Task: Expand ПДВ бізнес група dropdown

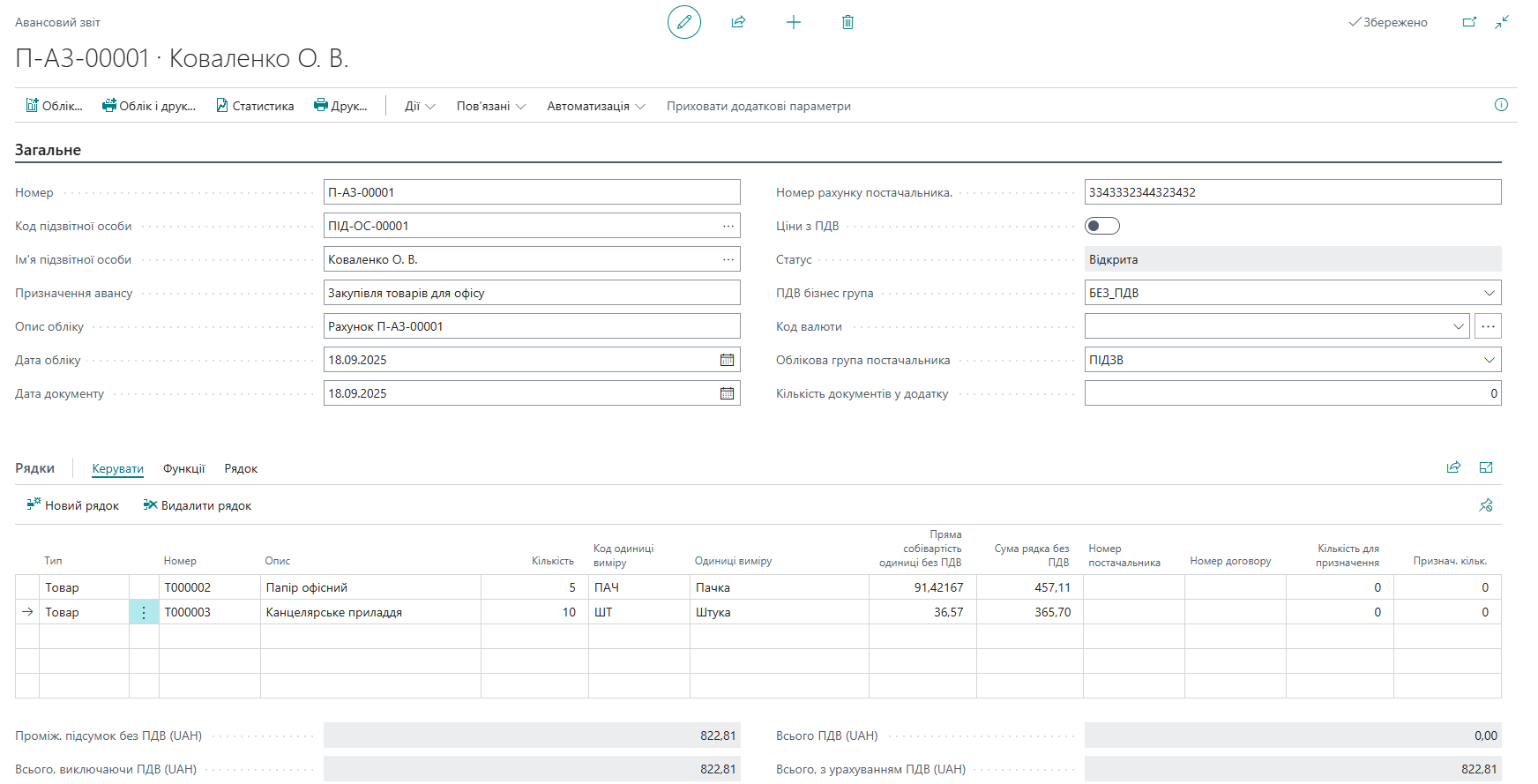Action: coord(1489,293)
